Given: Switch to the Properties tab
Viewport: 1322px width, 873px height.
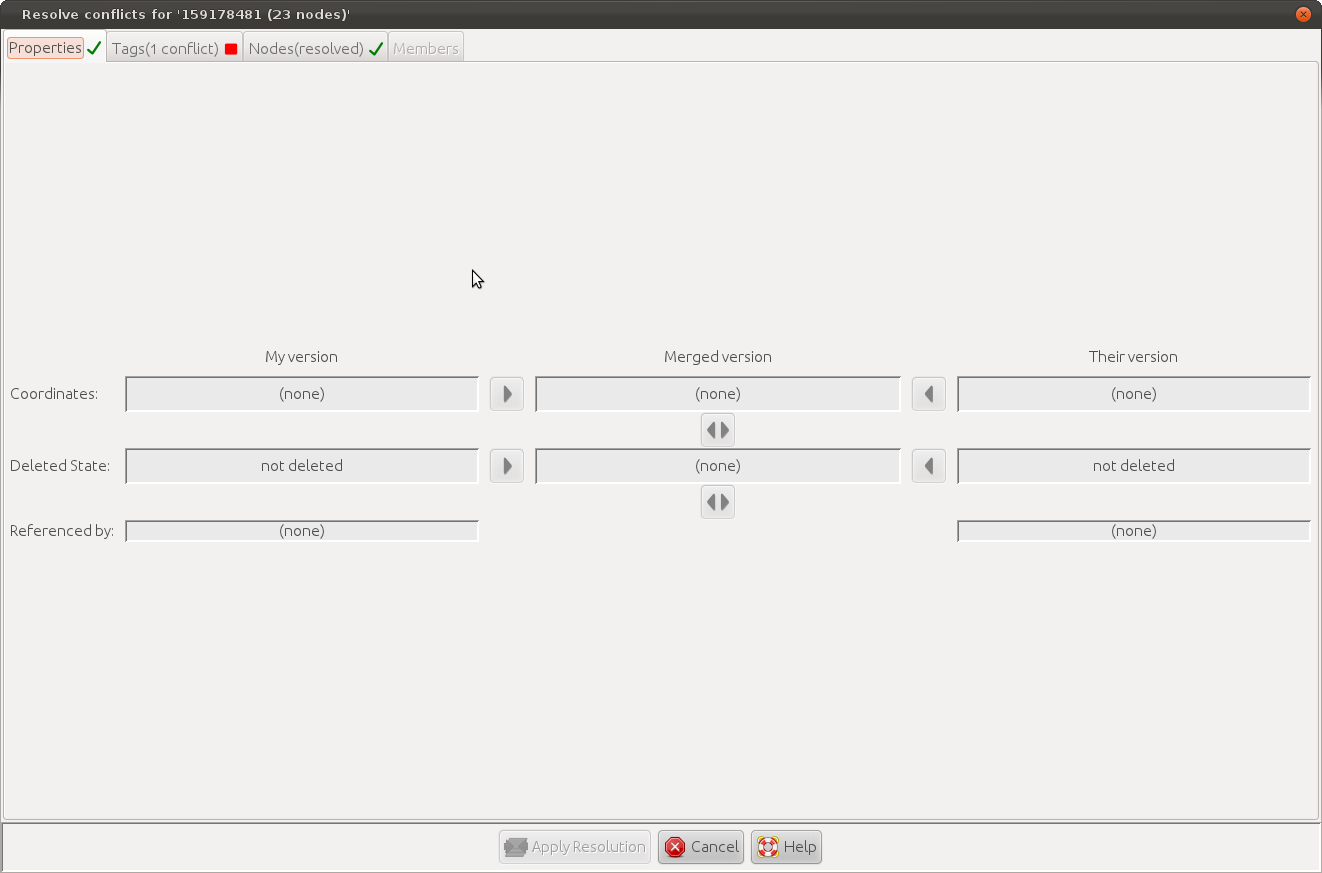Looking at the screenshot, I should (x=46, y=48).
